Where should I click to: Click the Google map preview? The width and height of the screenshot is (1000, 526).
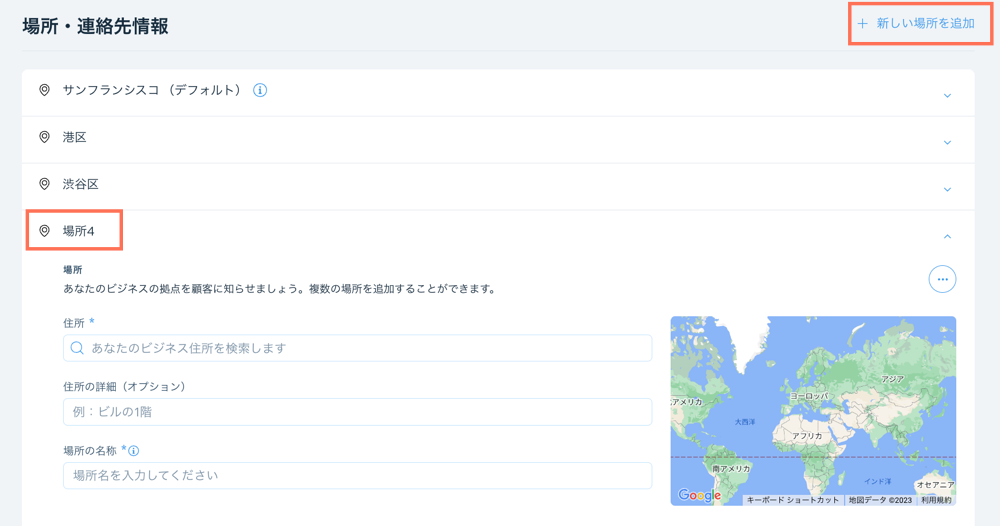(813, 411)
